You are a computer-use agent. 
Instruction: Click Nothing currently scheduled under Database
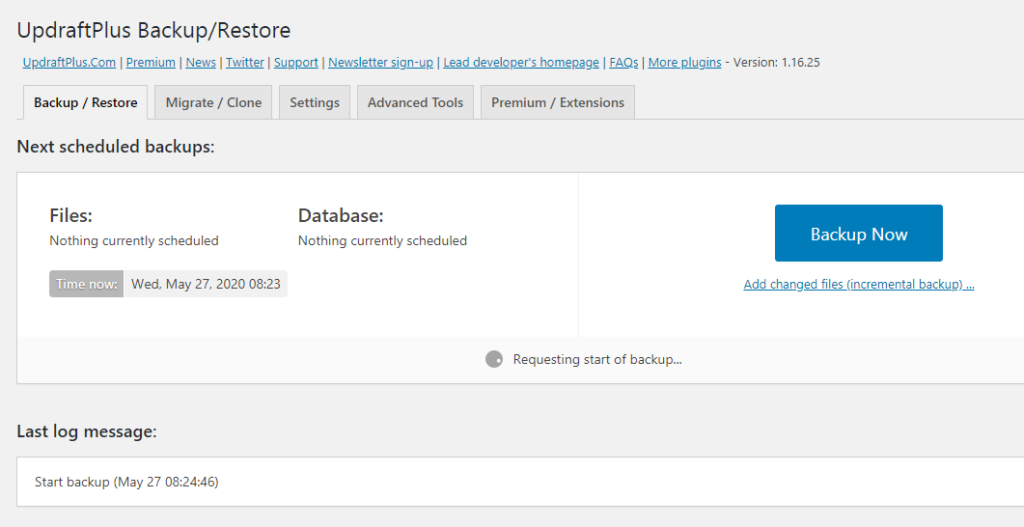coord(383,241)
